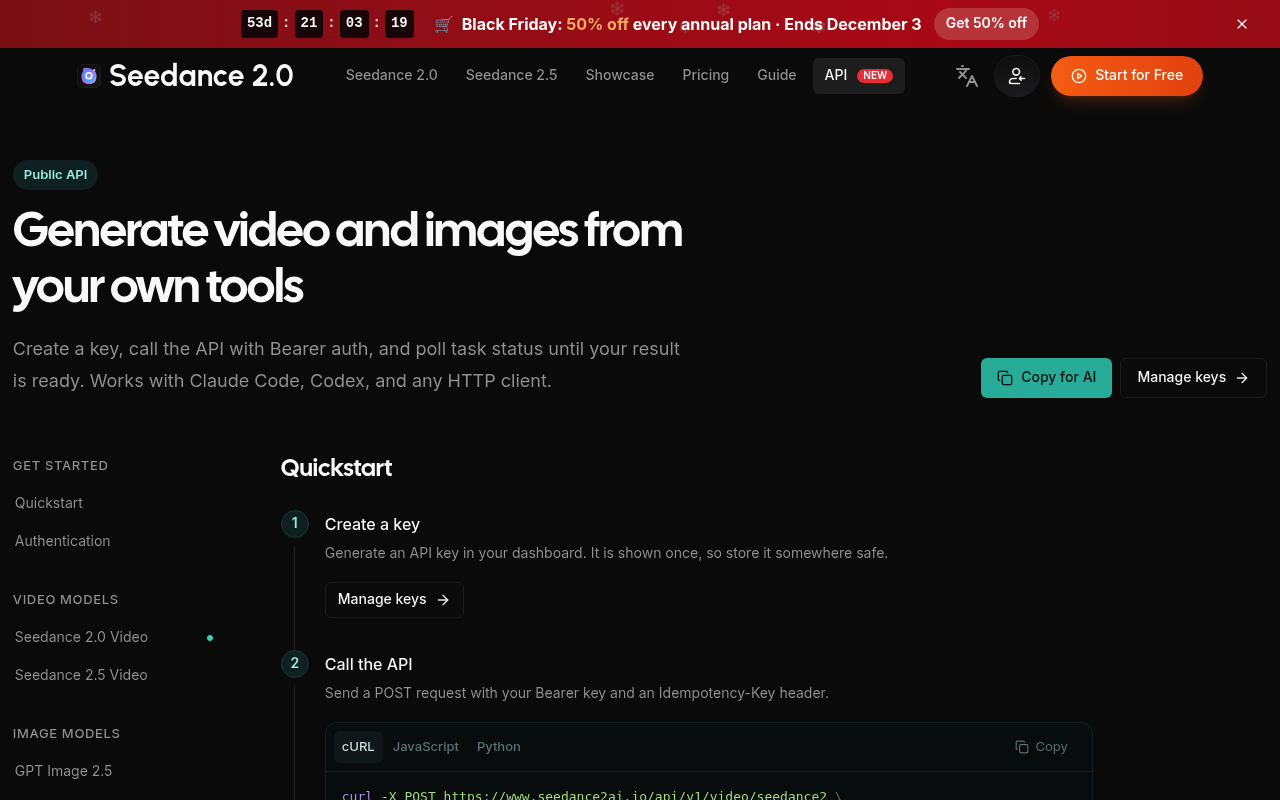Click the copy icon in code block
The height and width of the screenshot is (800, 1280).
[x=1022, y=747]
